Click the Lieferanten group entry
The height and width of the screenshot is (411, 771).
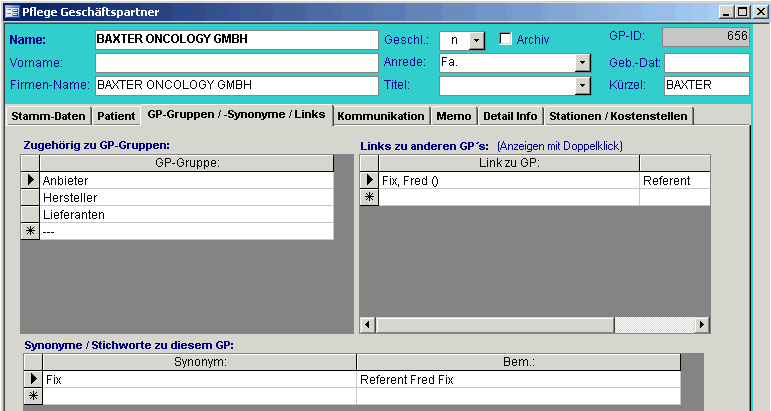tap(187, 214)
